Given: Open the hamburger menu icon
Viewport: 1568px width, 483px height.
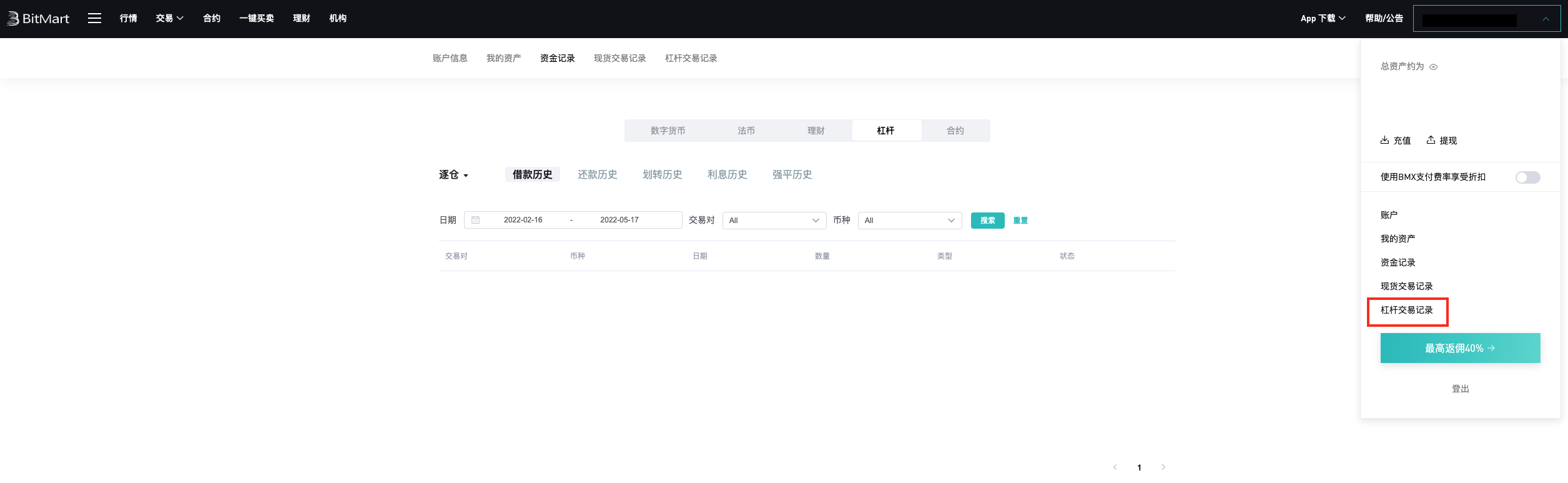Looking at the screenshot, I should point(94,18).
